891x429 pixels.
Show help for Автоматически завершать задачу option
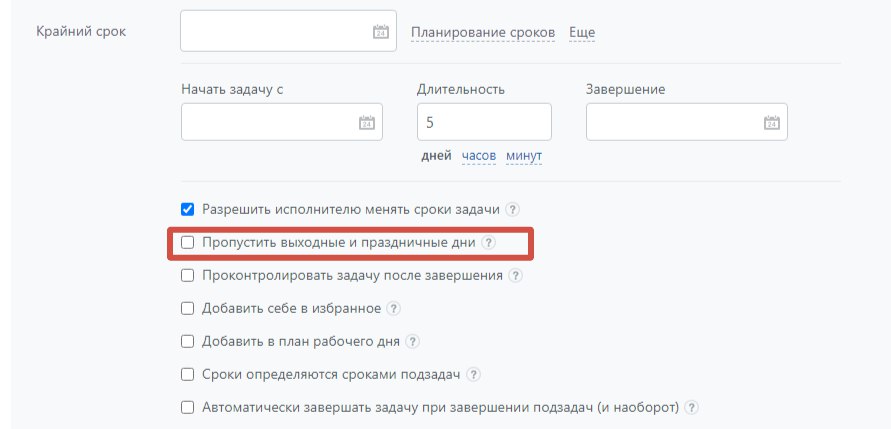(x=690, y=408)
